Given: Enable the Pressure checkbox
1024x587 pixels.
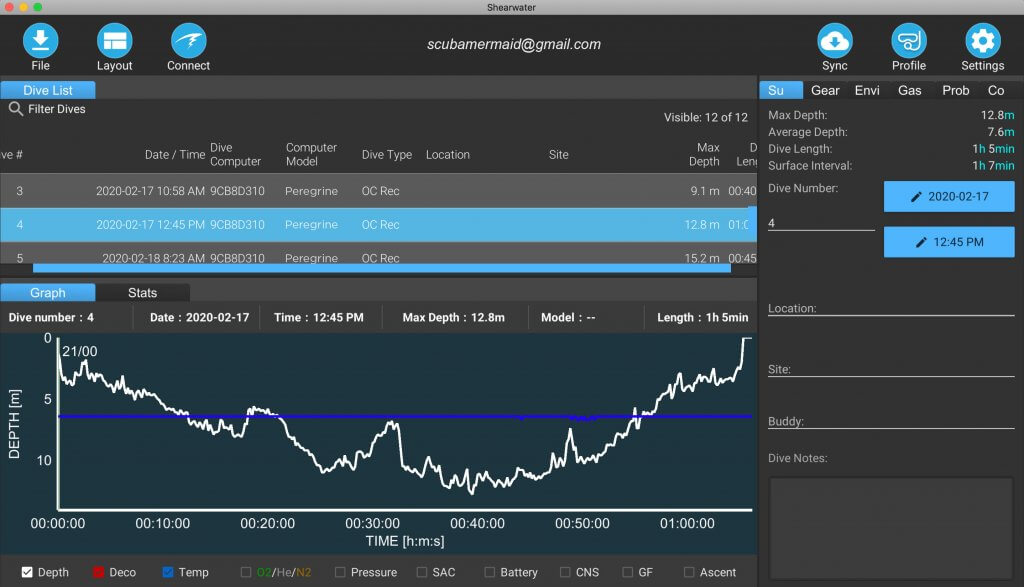Looking at the screenshot, I should 340,572.
